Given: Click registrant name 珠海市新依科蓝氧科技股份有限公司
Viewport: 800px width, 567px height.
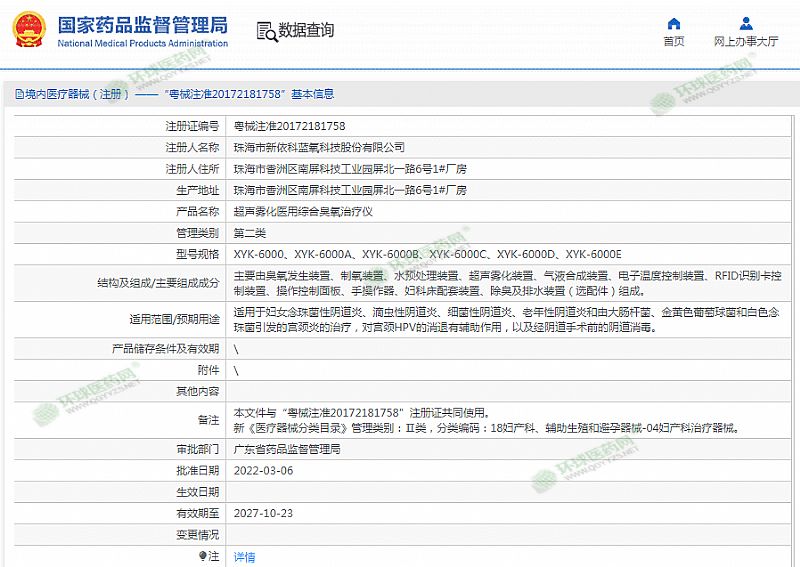Looking at the screenshot, I should coord(319,147).
